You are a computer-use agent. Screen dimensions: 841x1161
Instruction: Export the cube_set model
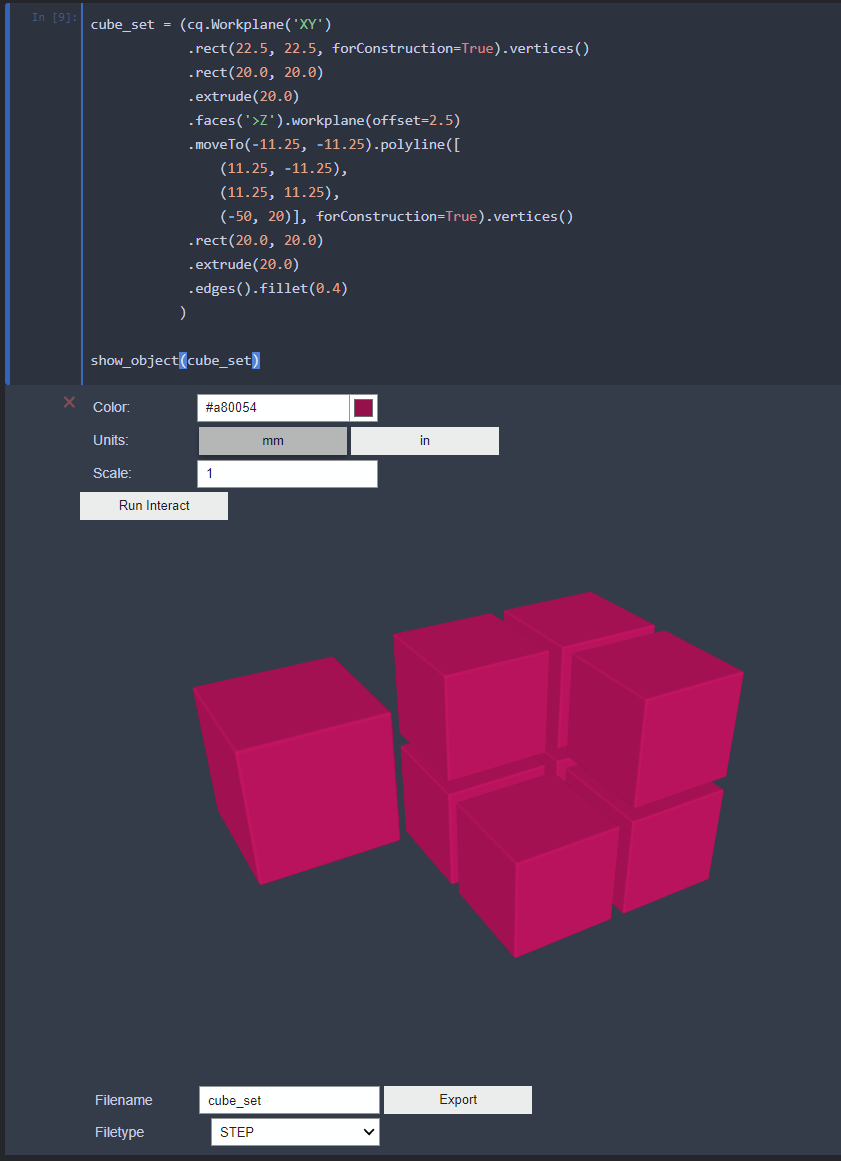point(457,1099)
